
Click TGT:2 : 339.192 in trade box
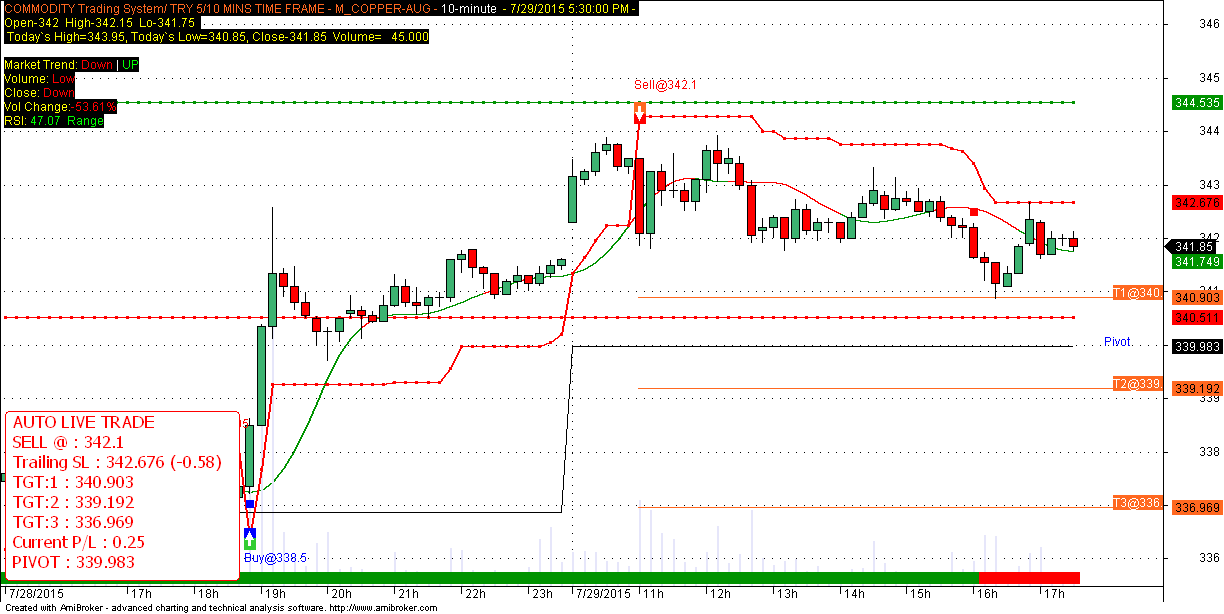pyautogui.click(x=73, y=503)
